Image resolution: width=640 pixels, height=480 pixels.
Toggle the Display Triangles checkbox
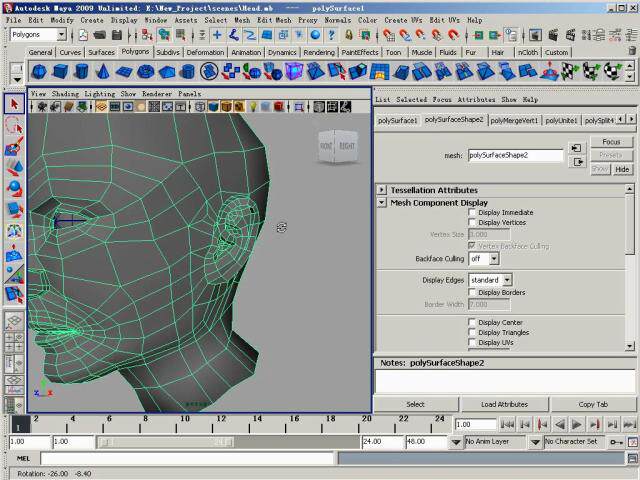point(472,332)
